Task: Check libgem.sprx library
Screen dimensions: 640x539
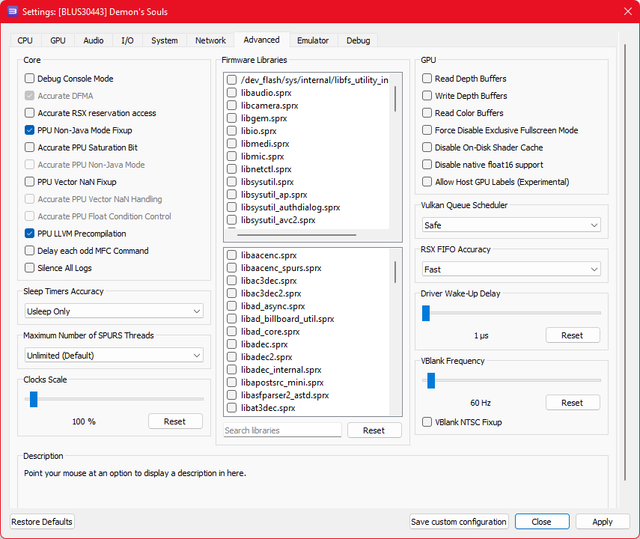Action: 232,118
